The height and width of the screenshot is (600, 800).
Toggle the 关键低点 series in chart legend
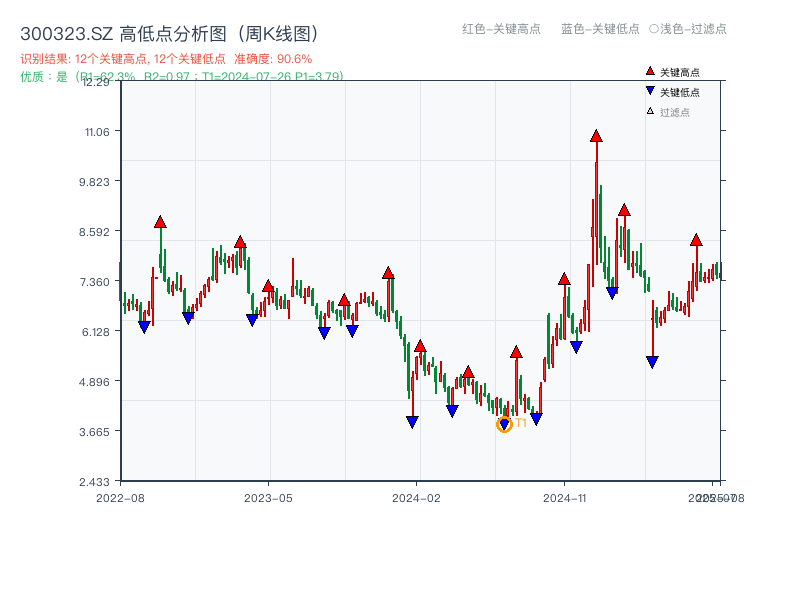[672, 92]
